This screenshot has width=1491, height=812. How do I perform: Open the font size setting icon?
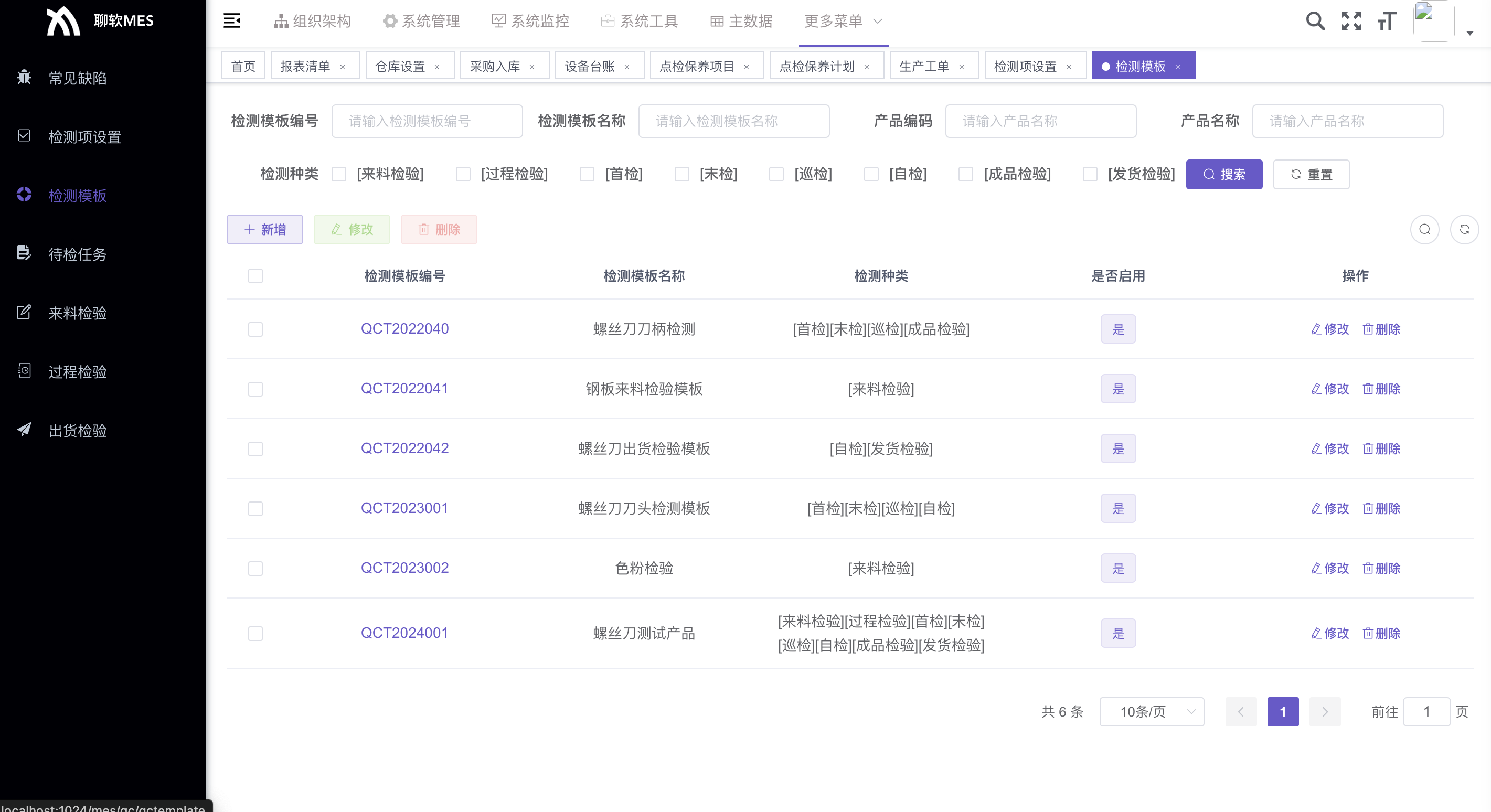click(1387, 21)
